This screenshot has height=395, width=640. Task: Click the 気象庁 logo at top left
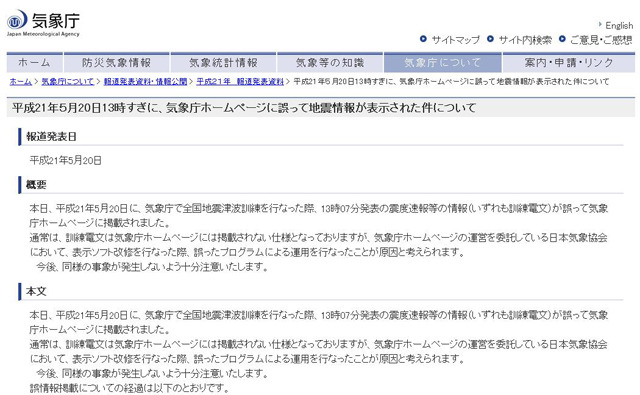tap(43, 23)
